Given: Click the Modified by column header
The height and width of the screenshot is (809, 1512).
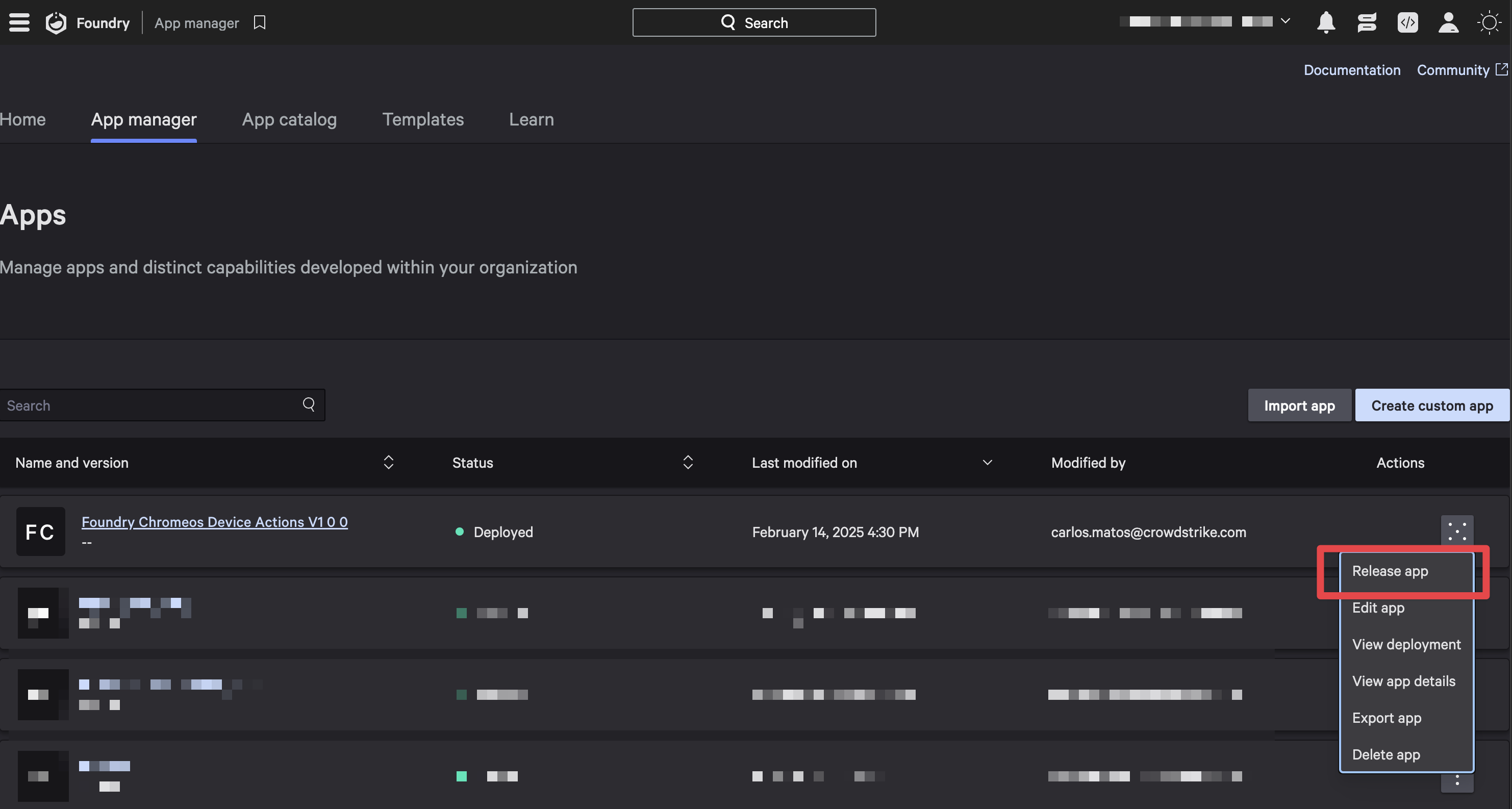Looking at the screenshot, I should point(1088,463).
